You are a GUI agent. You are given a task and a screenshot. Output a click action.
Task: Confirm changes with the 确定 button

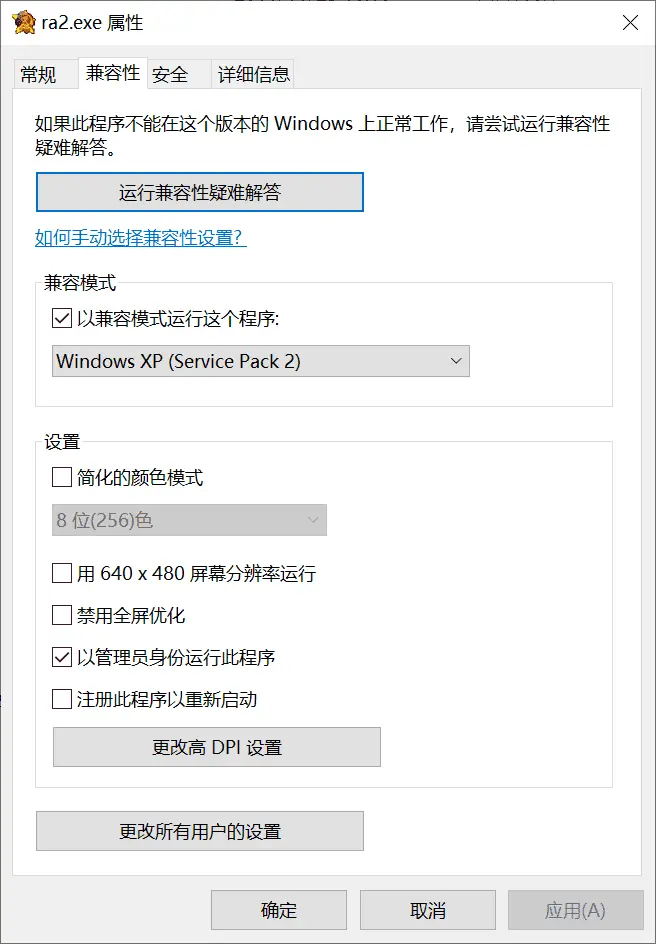coord(278,910)
